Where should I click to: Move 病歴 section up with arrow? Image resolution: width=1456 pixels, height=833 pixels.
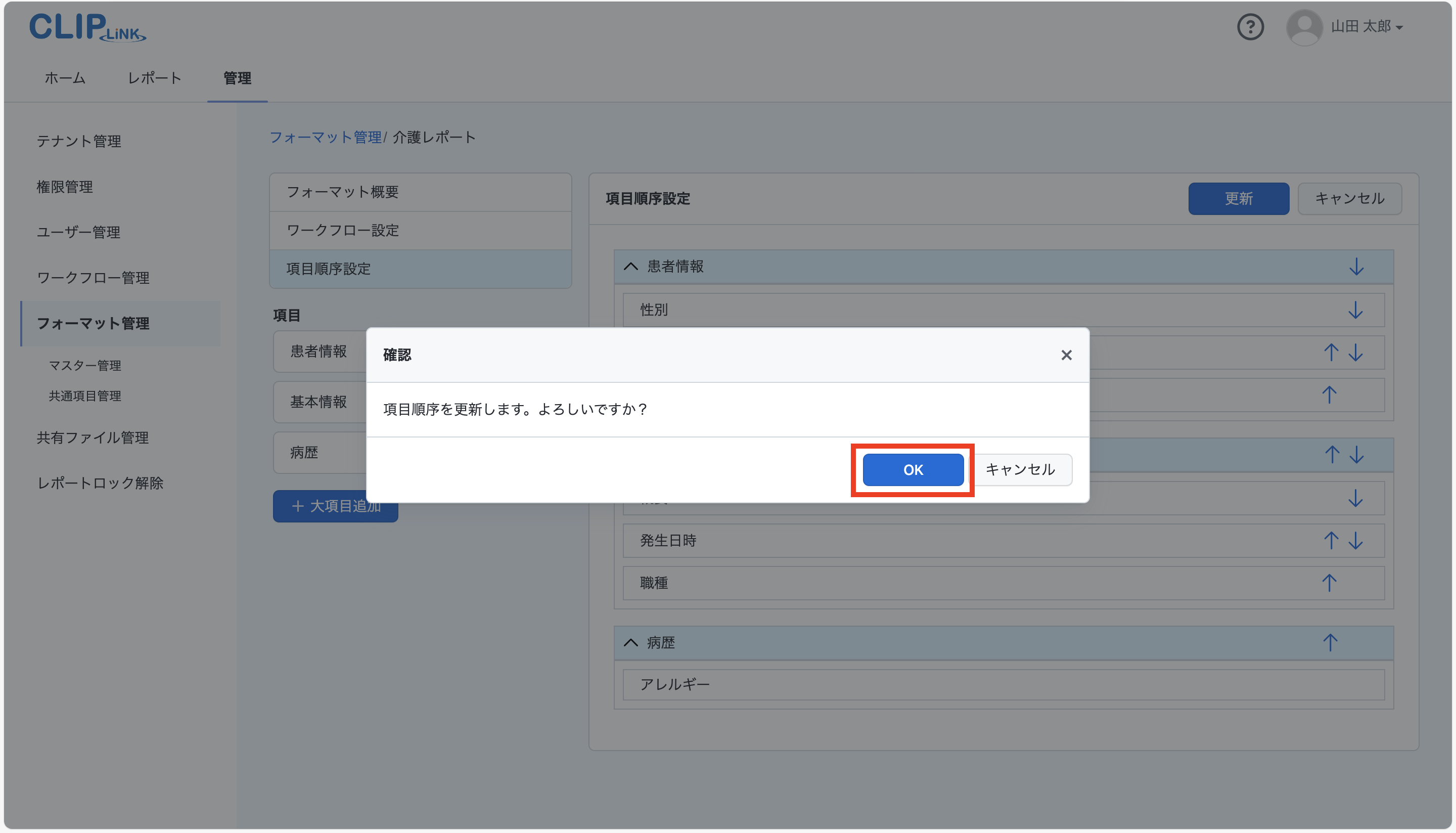coord(1330,642)
